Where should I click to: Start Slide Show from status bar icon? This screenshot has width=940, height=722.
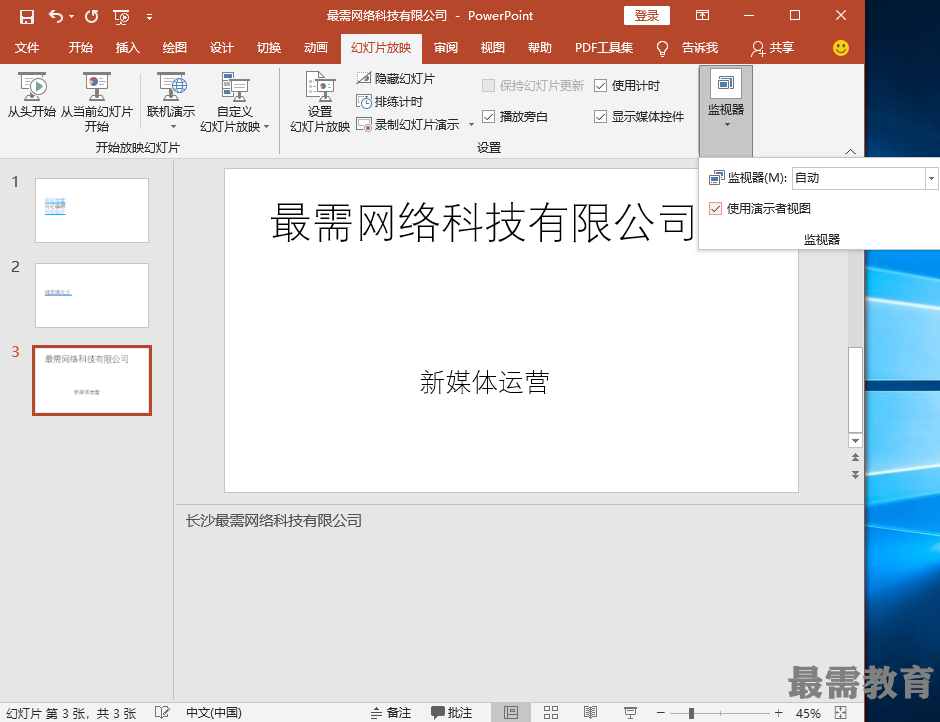[630, 713]
